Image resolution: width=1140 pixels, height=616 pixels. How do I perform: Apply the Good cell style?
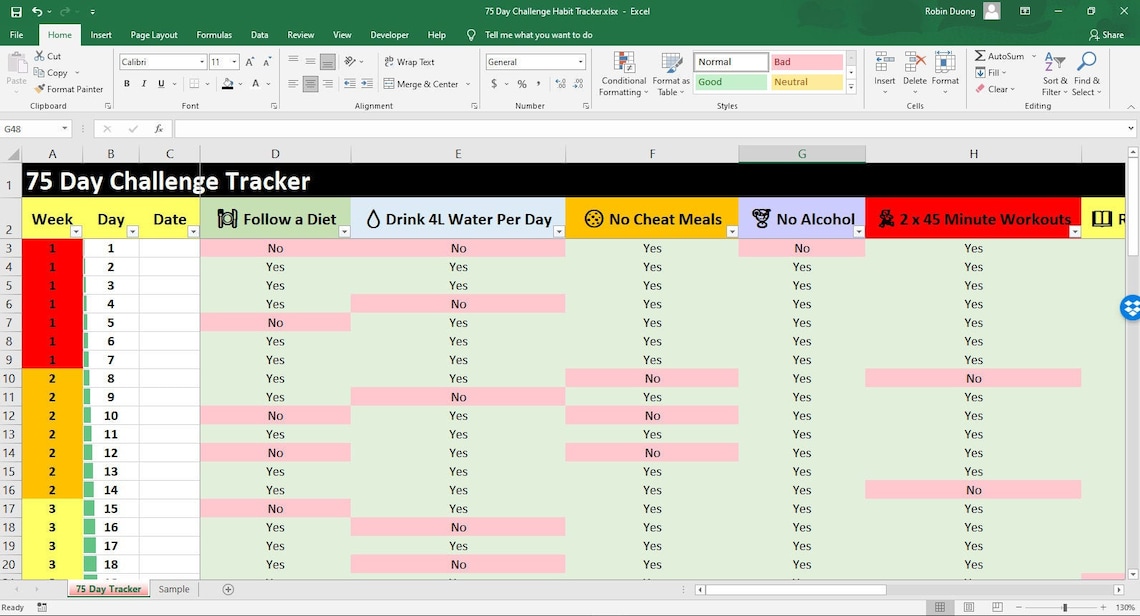pos(731,81)
